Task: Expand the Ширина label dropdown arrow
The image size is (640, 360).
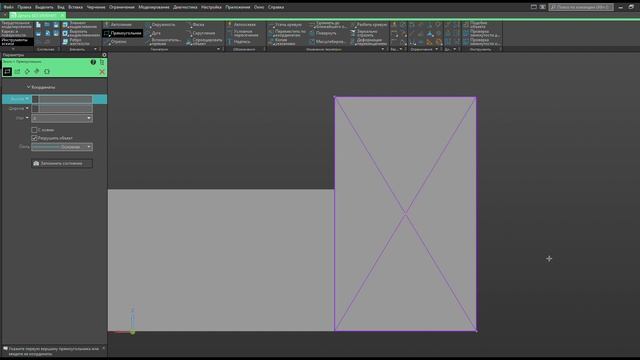Action: 27,108
